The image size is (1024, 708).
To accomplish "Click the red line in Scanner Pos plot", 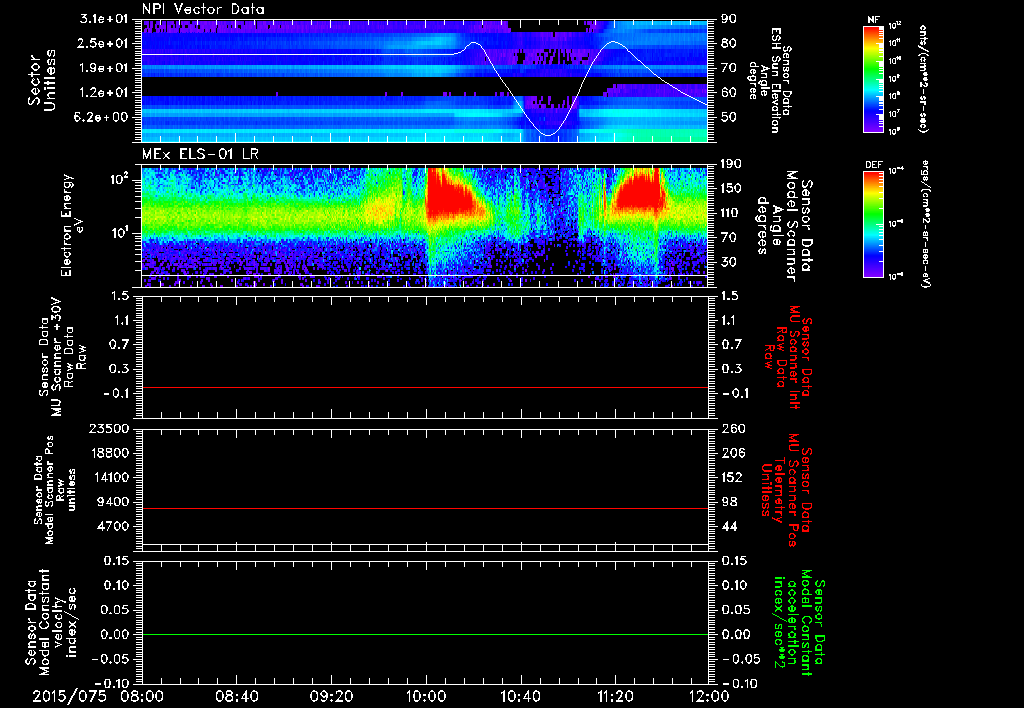I will click(424, 508).
